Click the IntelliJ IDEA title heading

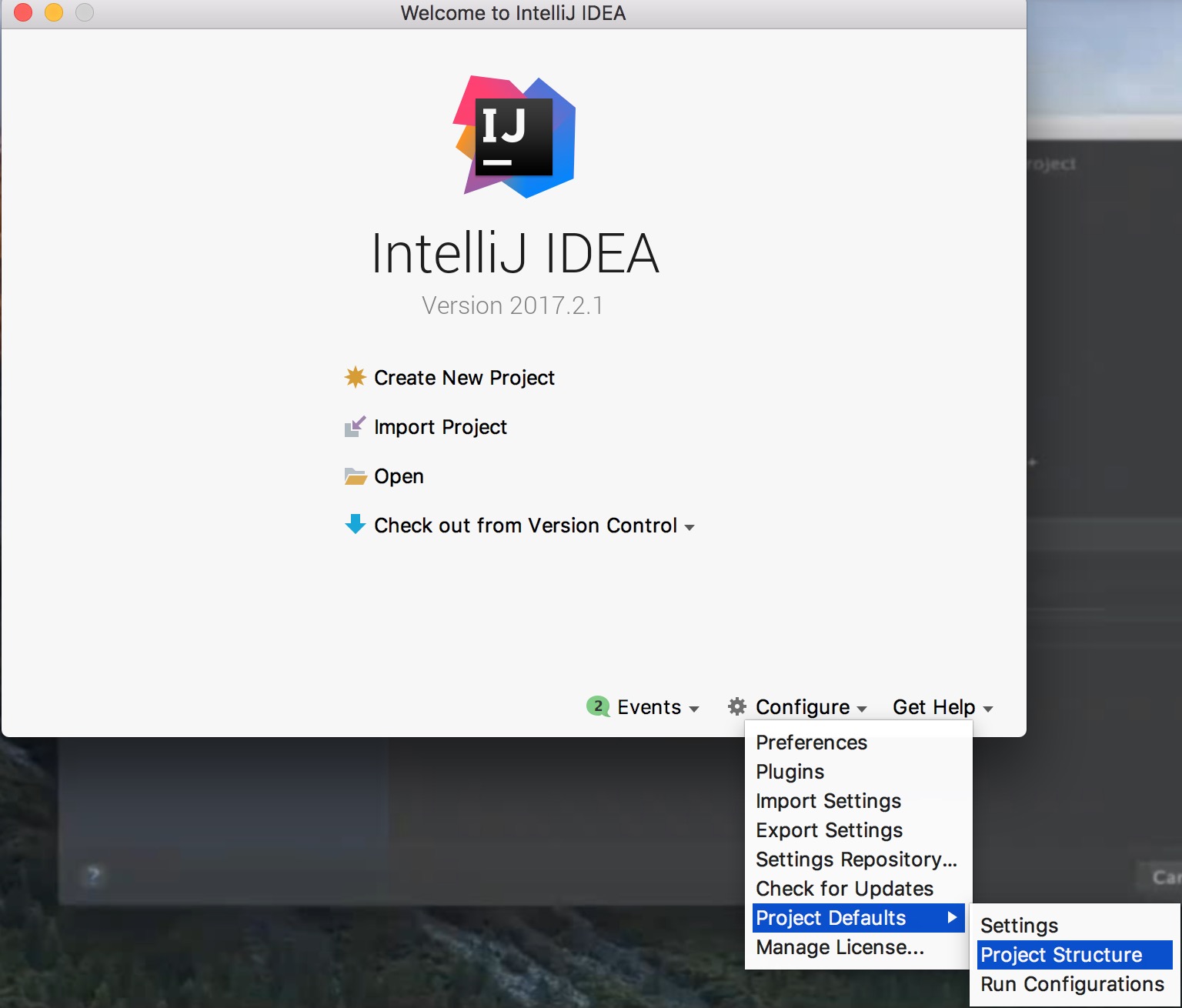[x=515, y=253]
